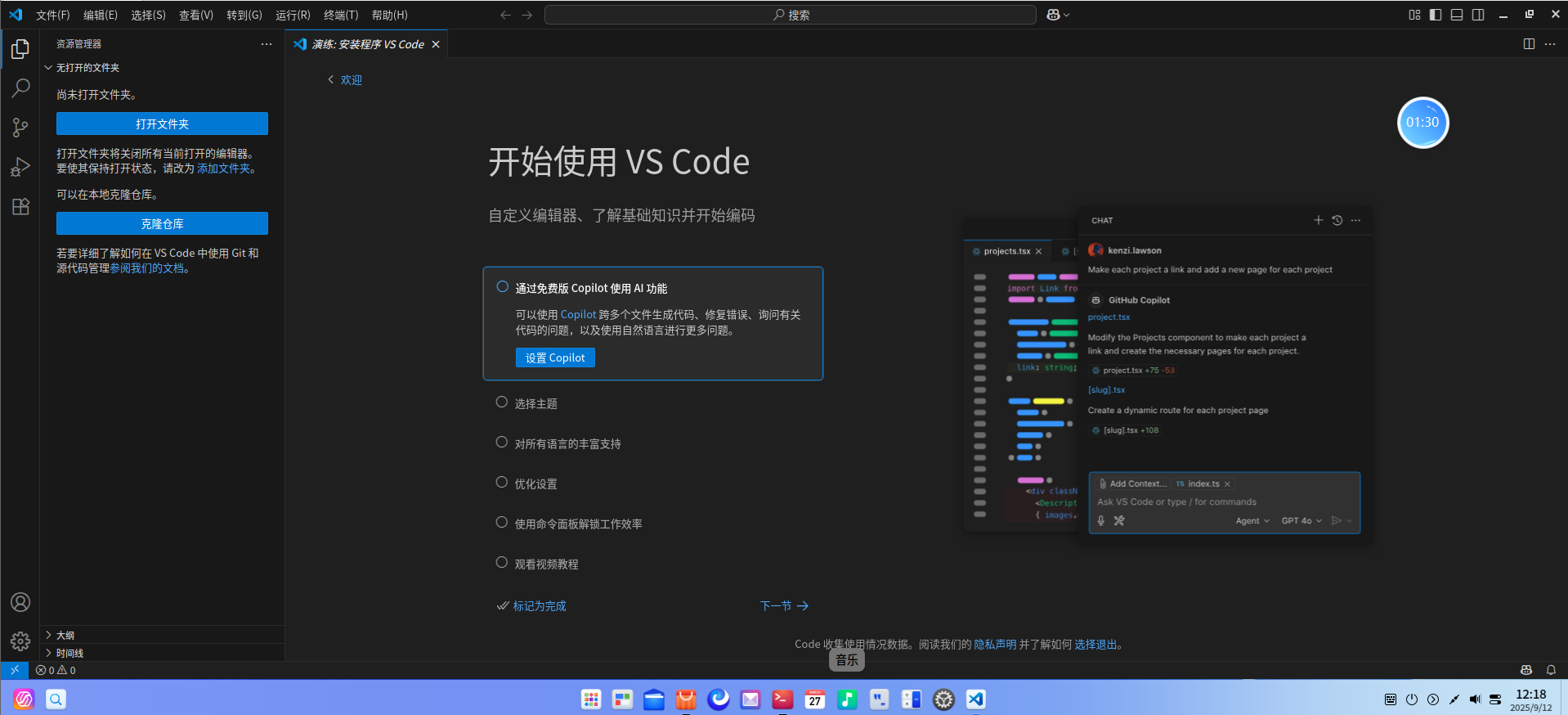Click the Copilot link in the step description
This screenshot has height=715, width=1568.
(x=578, y=314)
